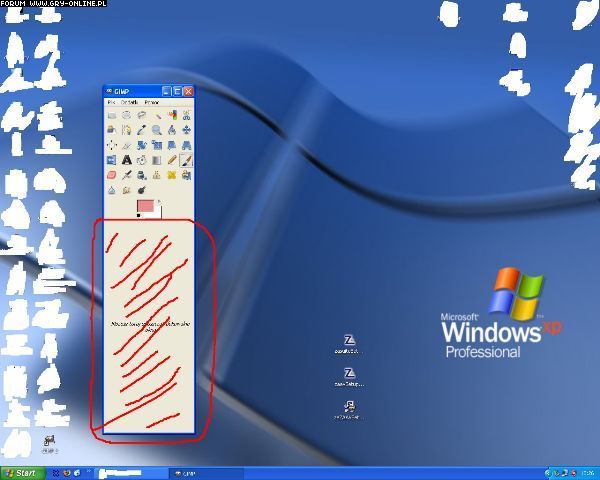Select the Align tool
600x480 pixels.
point(112,145)
